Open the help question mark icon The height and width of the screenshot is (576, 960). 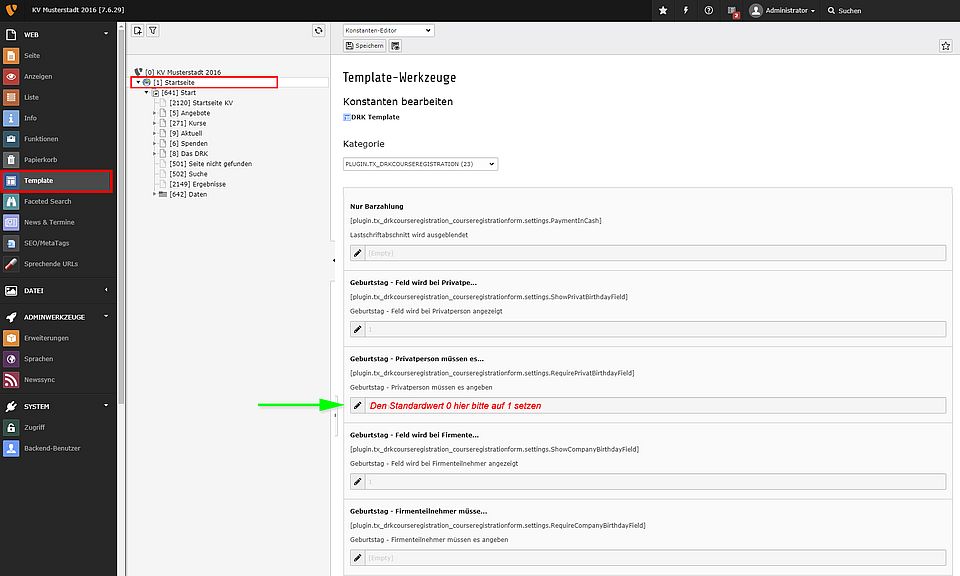[709, 10]
